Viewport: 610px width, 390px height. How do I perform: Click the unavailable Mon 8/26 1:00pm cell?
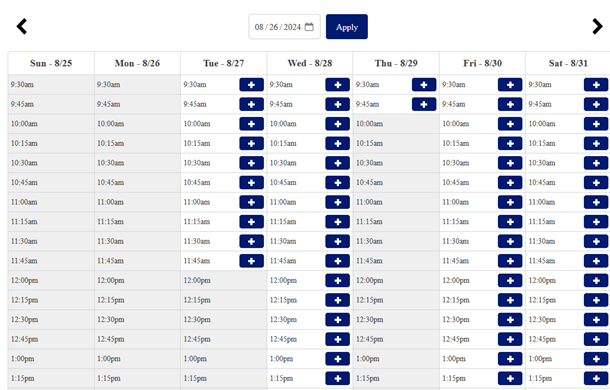click(x=137, y=359)
